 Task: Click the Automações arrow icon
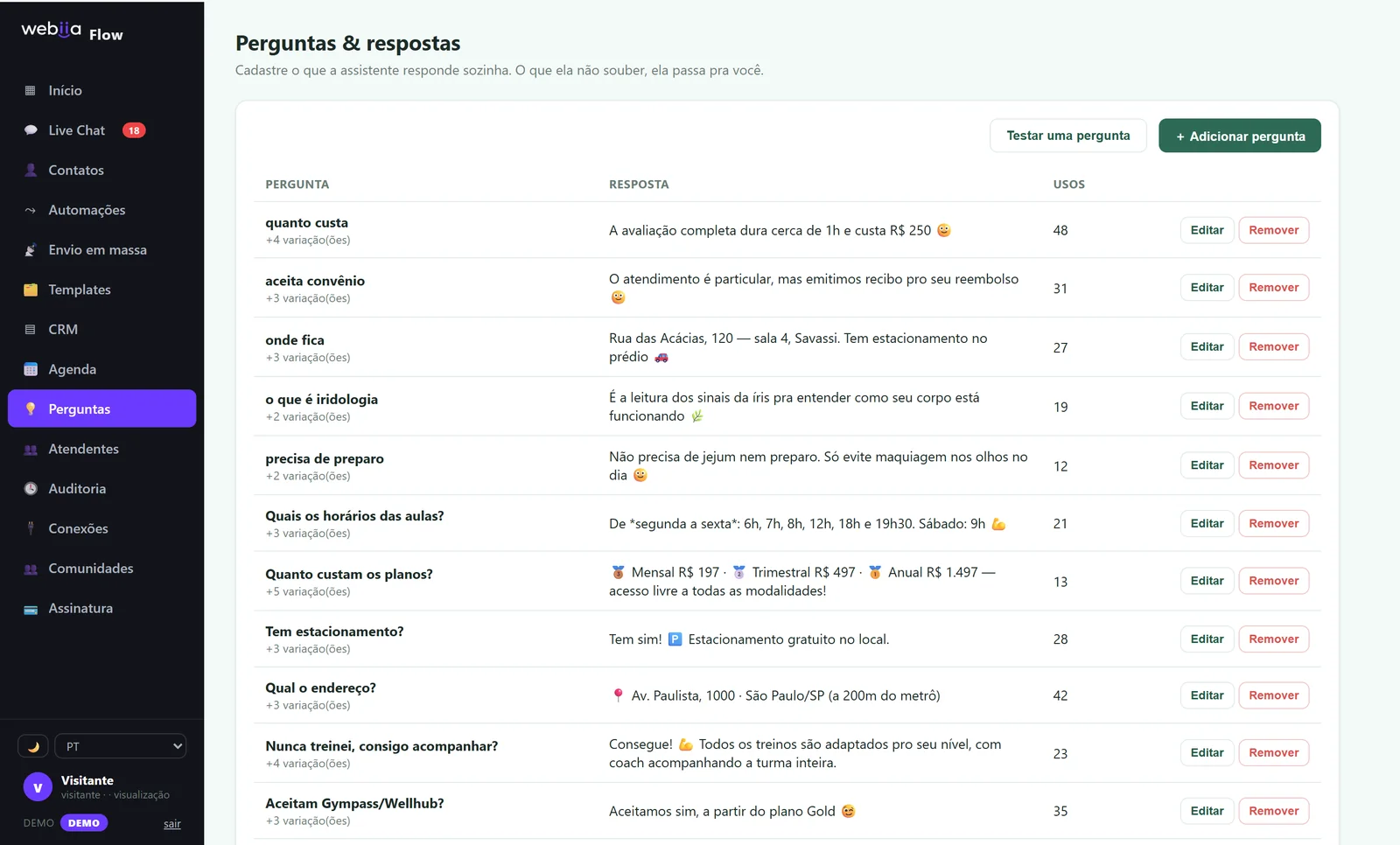31,210
